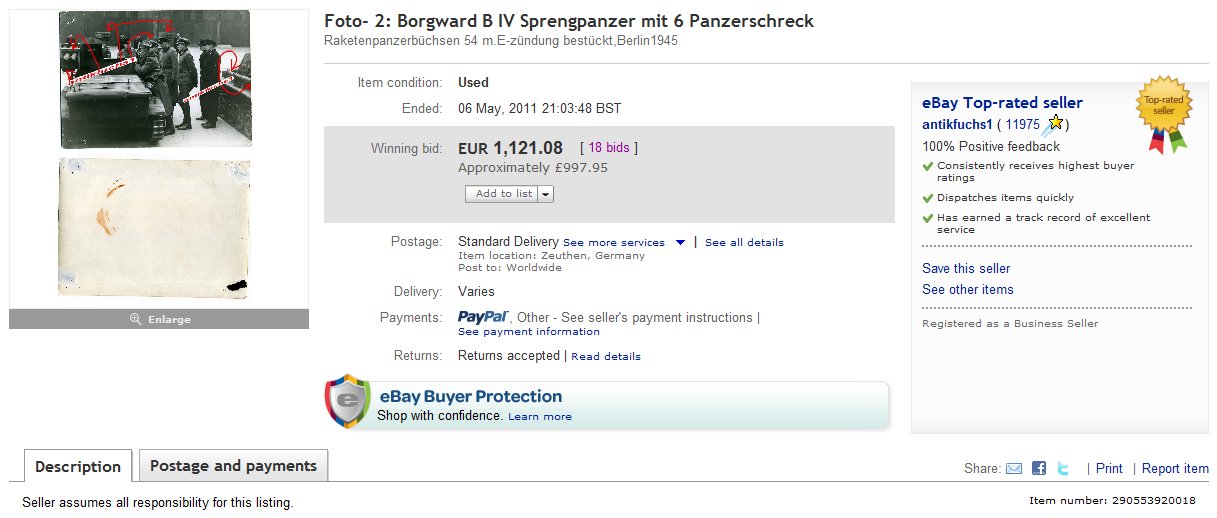Viewport: 1217px width, 518px height.
Task: Open the 18 bids history link
Action: (x=608, y=148)
